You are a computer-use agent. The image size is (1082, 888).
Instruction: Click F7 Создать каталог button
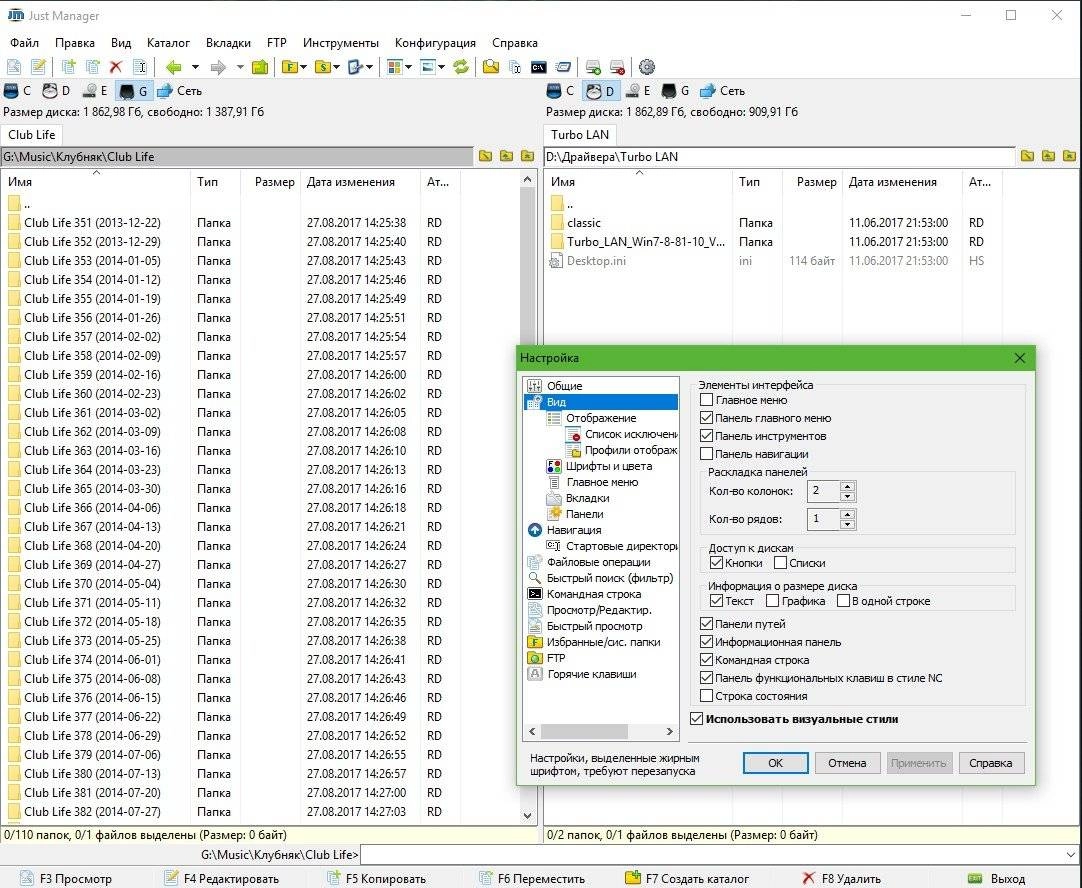687,878
